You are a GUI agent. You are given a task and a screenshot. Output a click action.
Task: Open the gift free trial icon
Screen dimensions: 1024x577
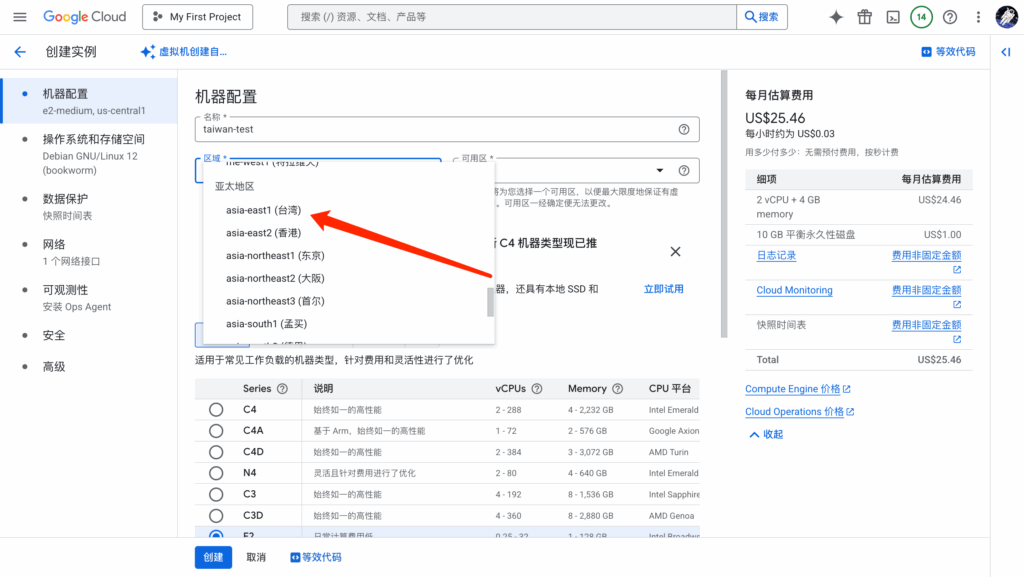(865, 17)
